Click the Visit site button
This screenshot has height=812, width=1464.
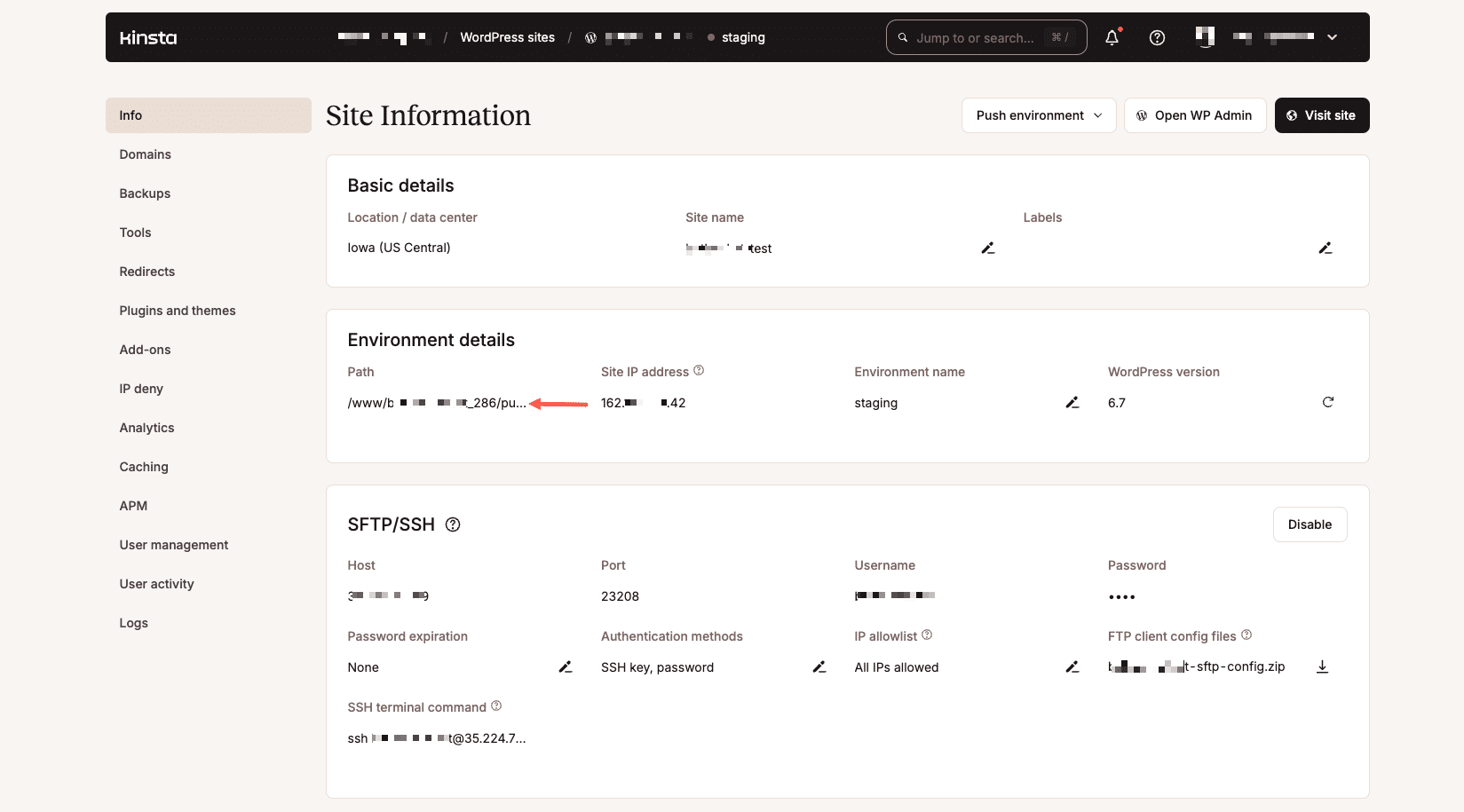(1321, 115)
